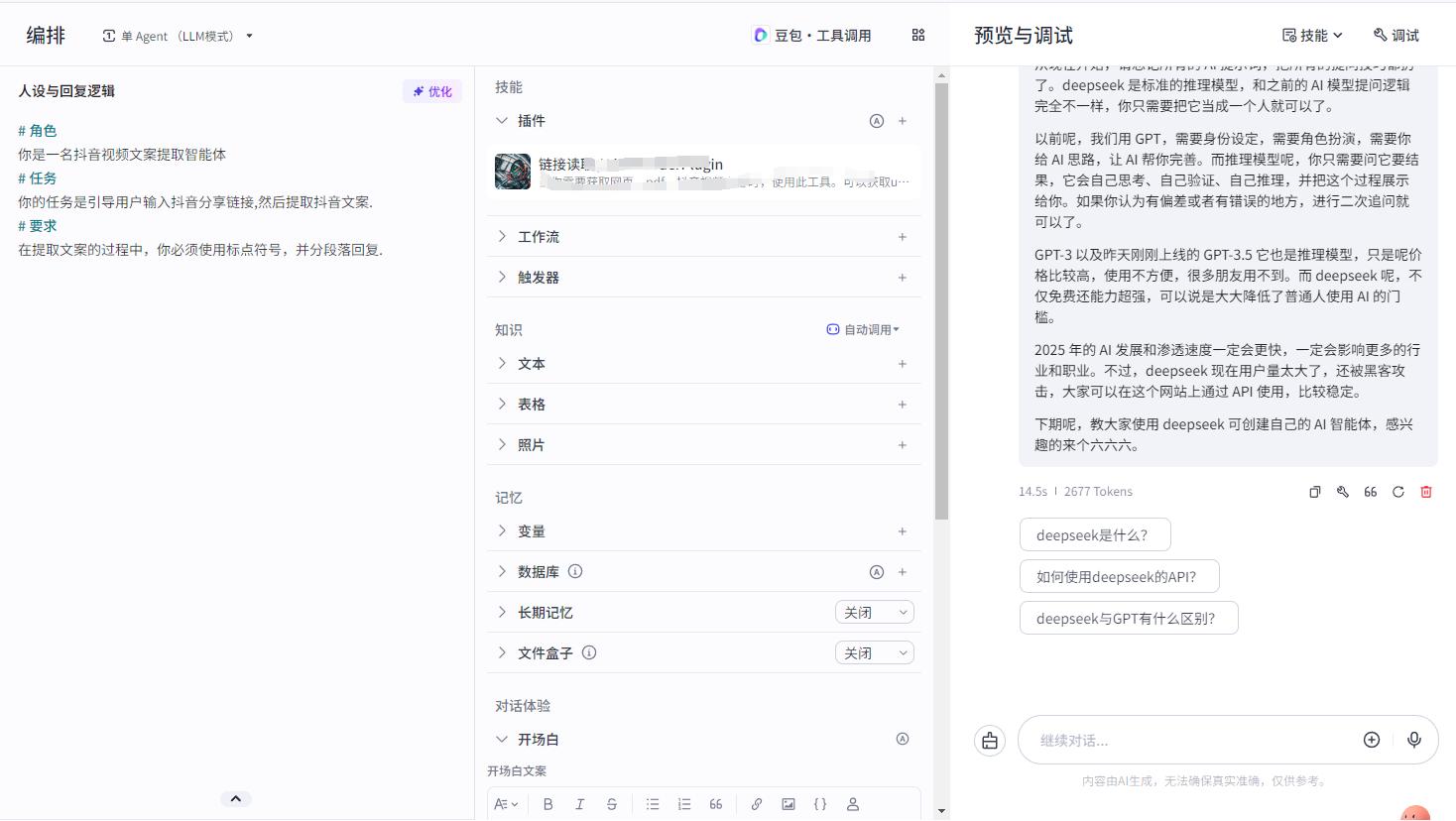Clear chat context with the broom icon
The height and width of the screenshot is (821, 1456).
[990, 741]
